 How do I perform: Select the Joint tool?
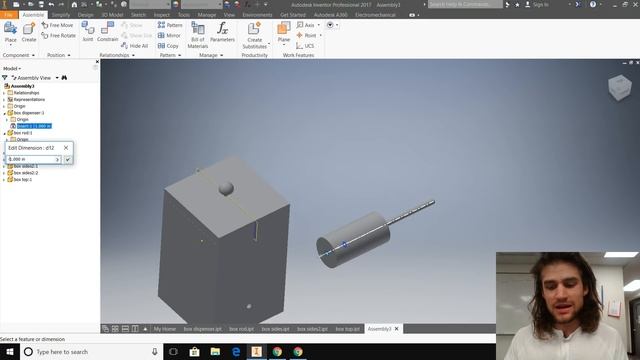(x=88, y=32)
